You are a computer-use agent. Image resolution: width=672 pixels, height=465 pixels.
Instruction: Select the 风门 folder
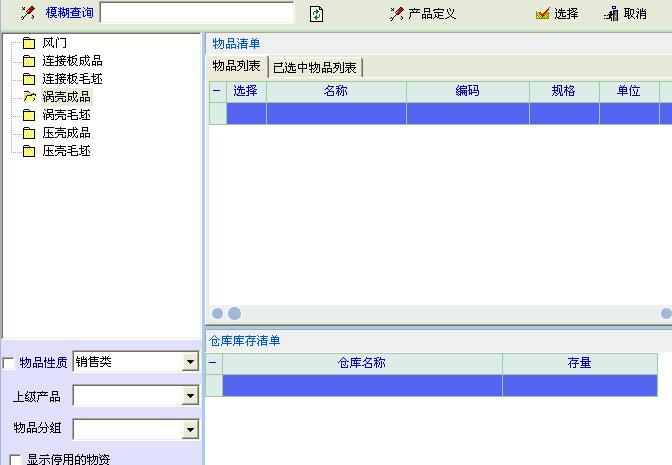(29, 43)
